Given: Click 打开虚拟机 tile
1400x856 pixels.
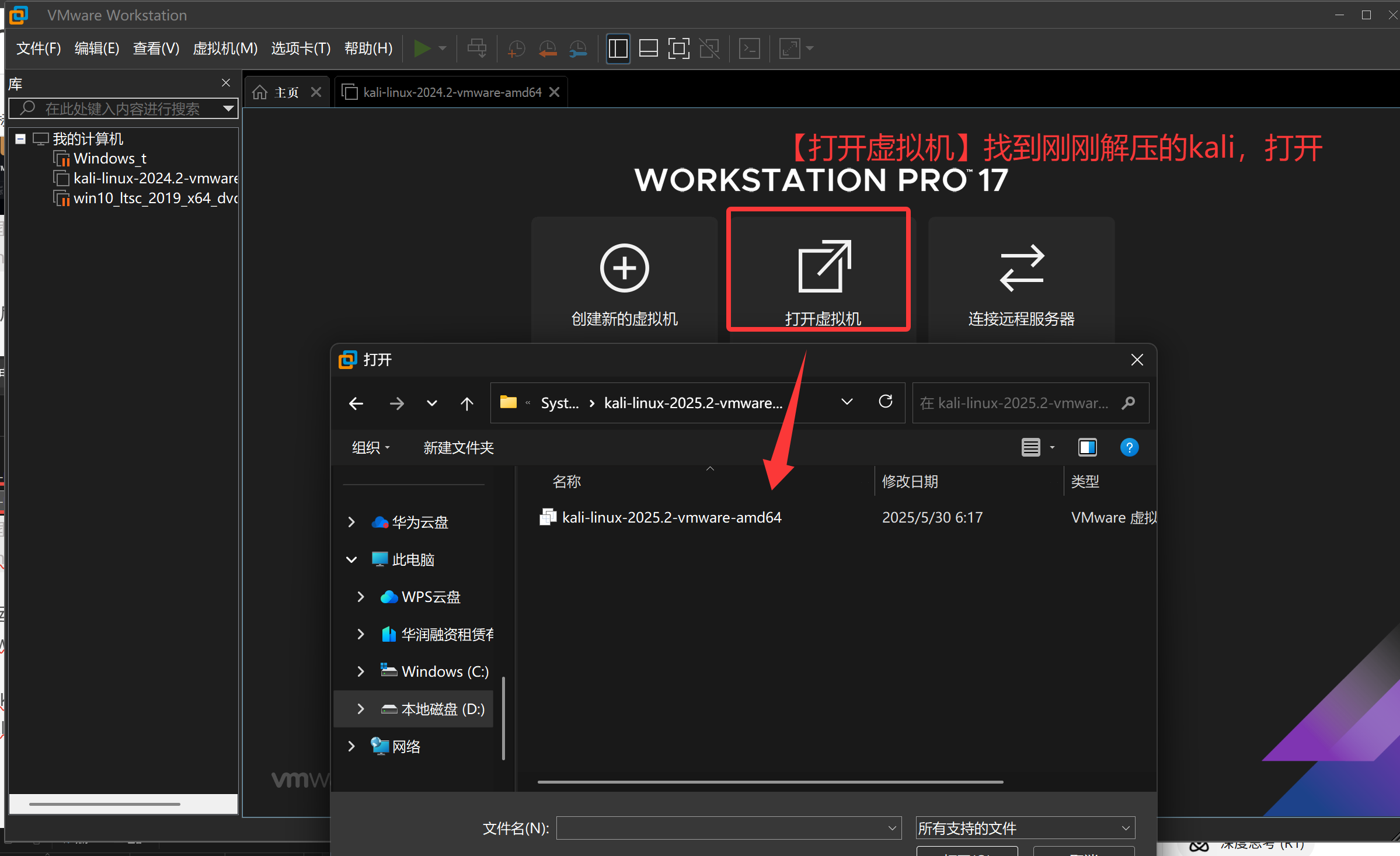Looking at the screenshot, I should tap(823, 279).
